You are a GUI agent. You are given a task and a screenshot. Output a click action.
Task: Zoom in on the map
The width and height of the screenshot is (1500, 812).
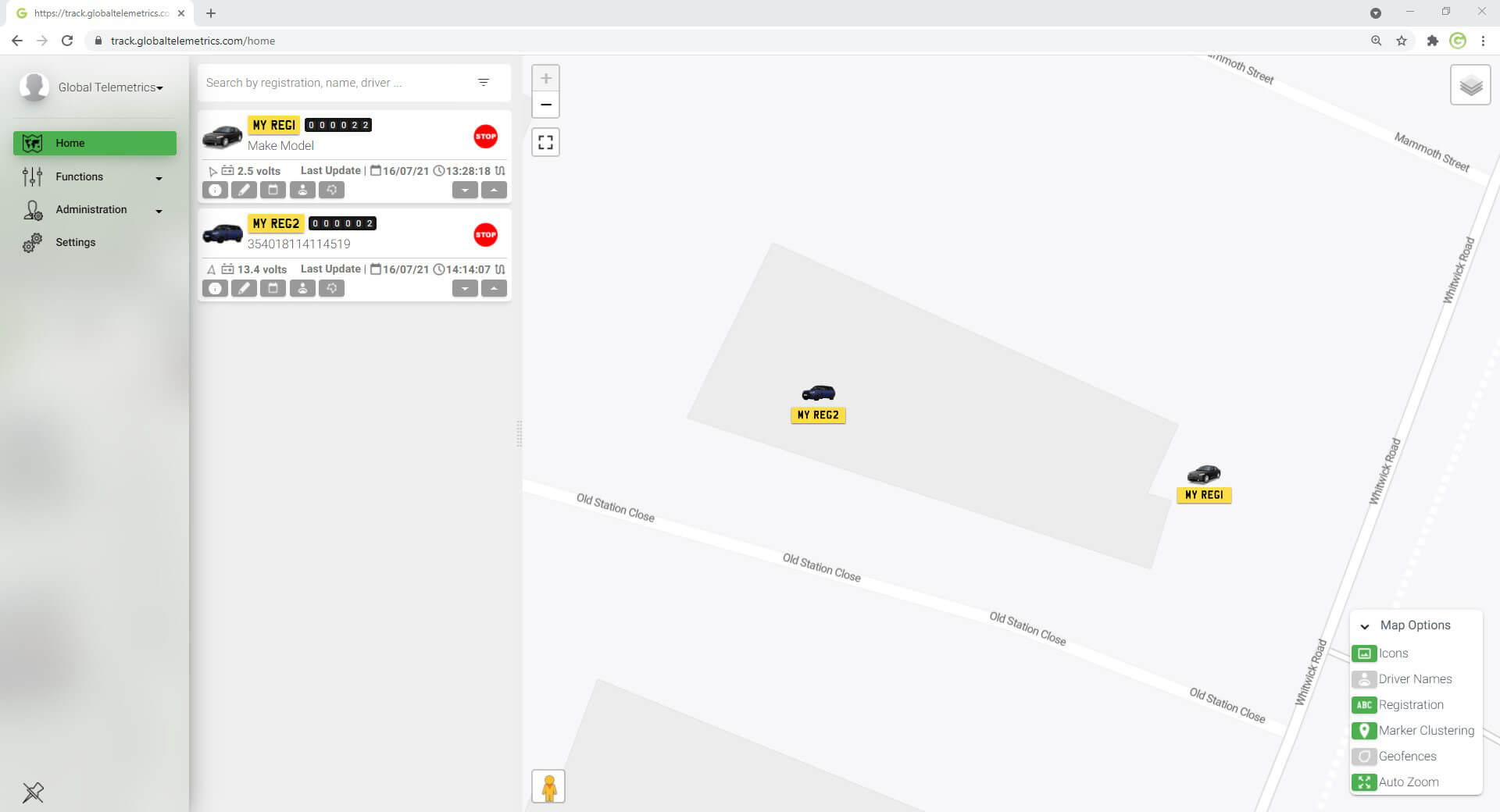545,78
